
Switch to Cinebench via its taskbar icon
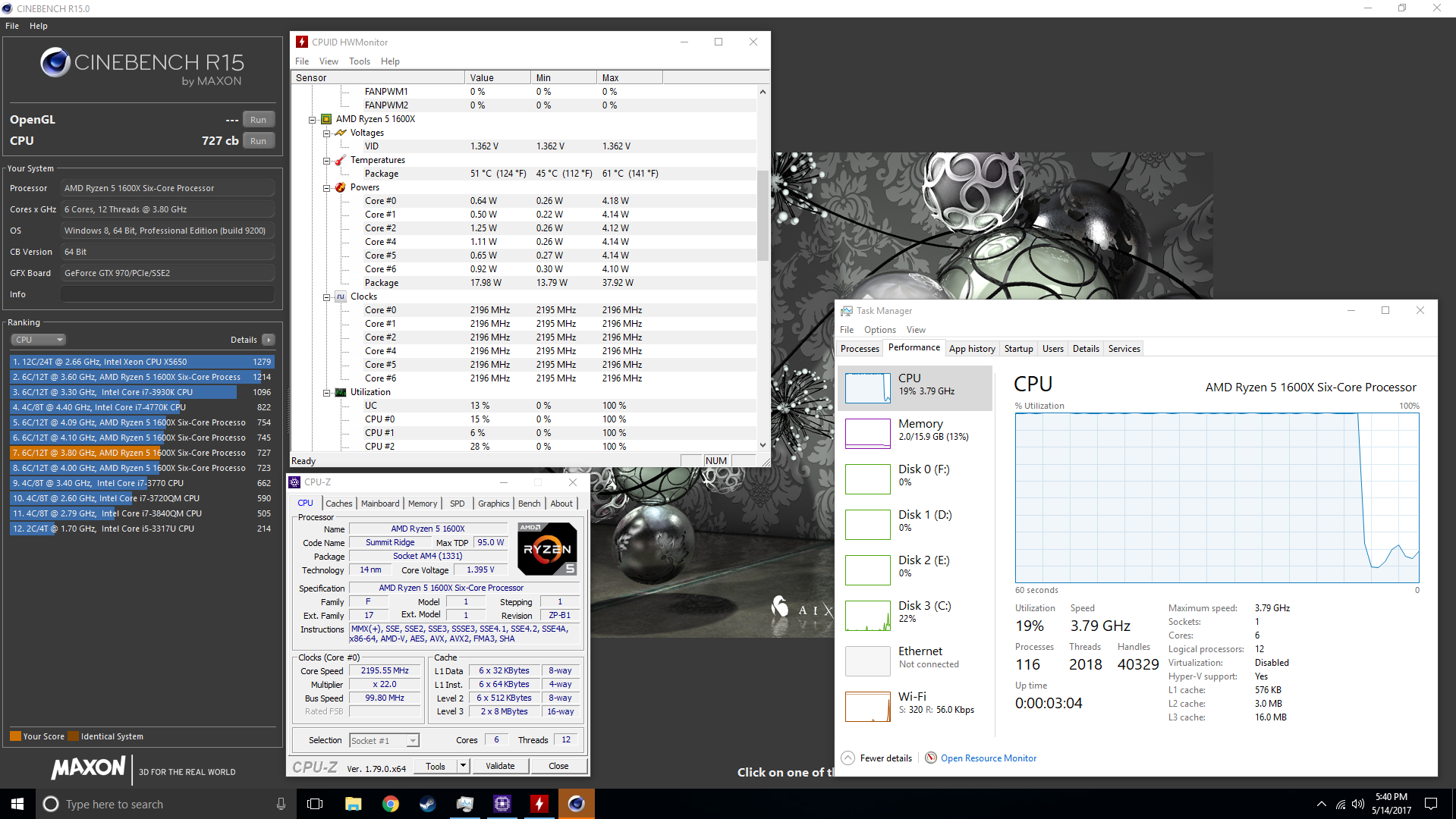pyautogui.click(x=577, y=804)
